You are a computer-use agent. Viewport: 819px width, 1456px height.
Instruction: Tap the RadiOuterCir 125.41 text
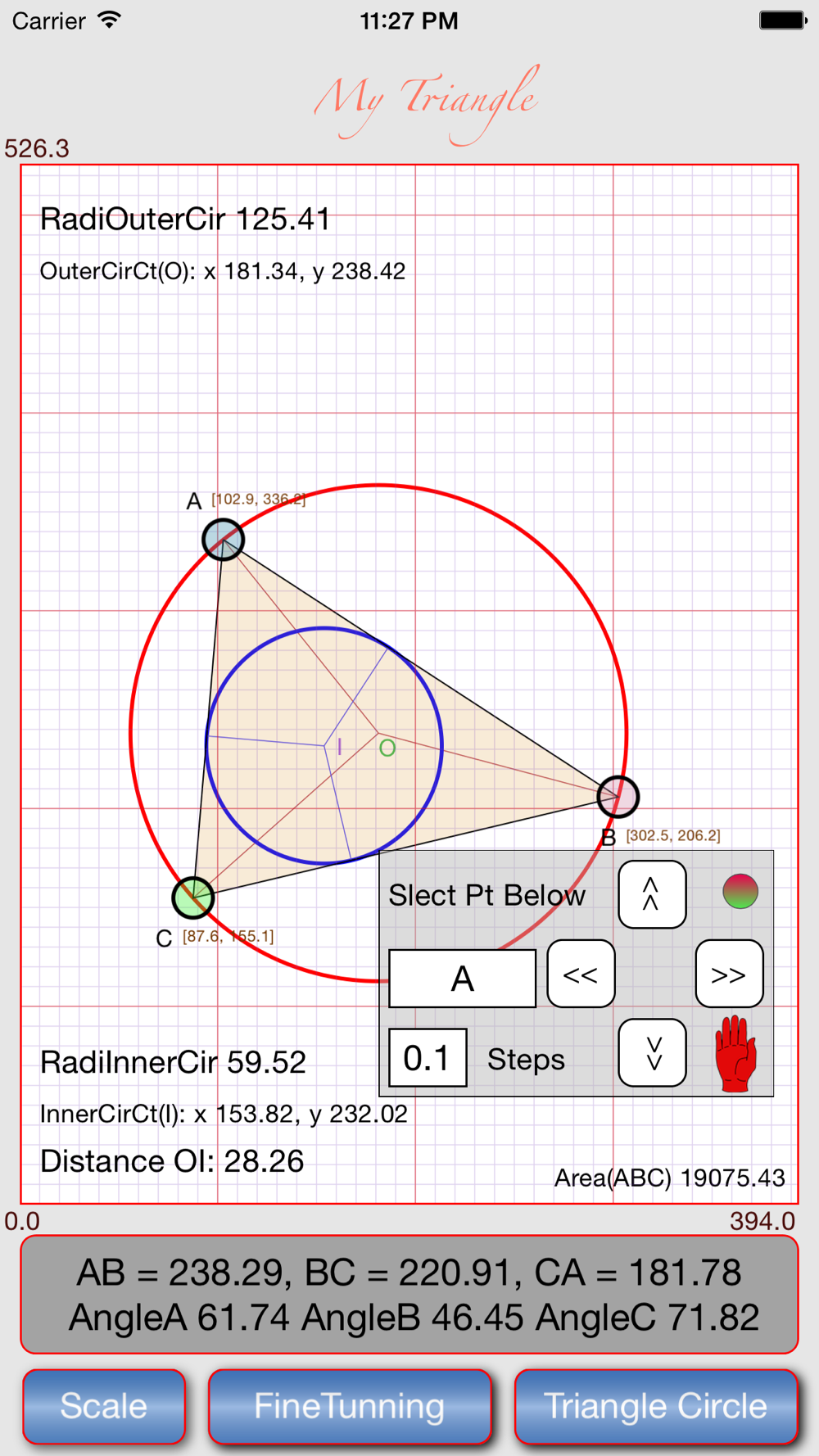click(185, 219)
